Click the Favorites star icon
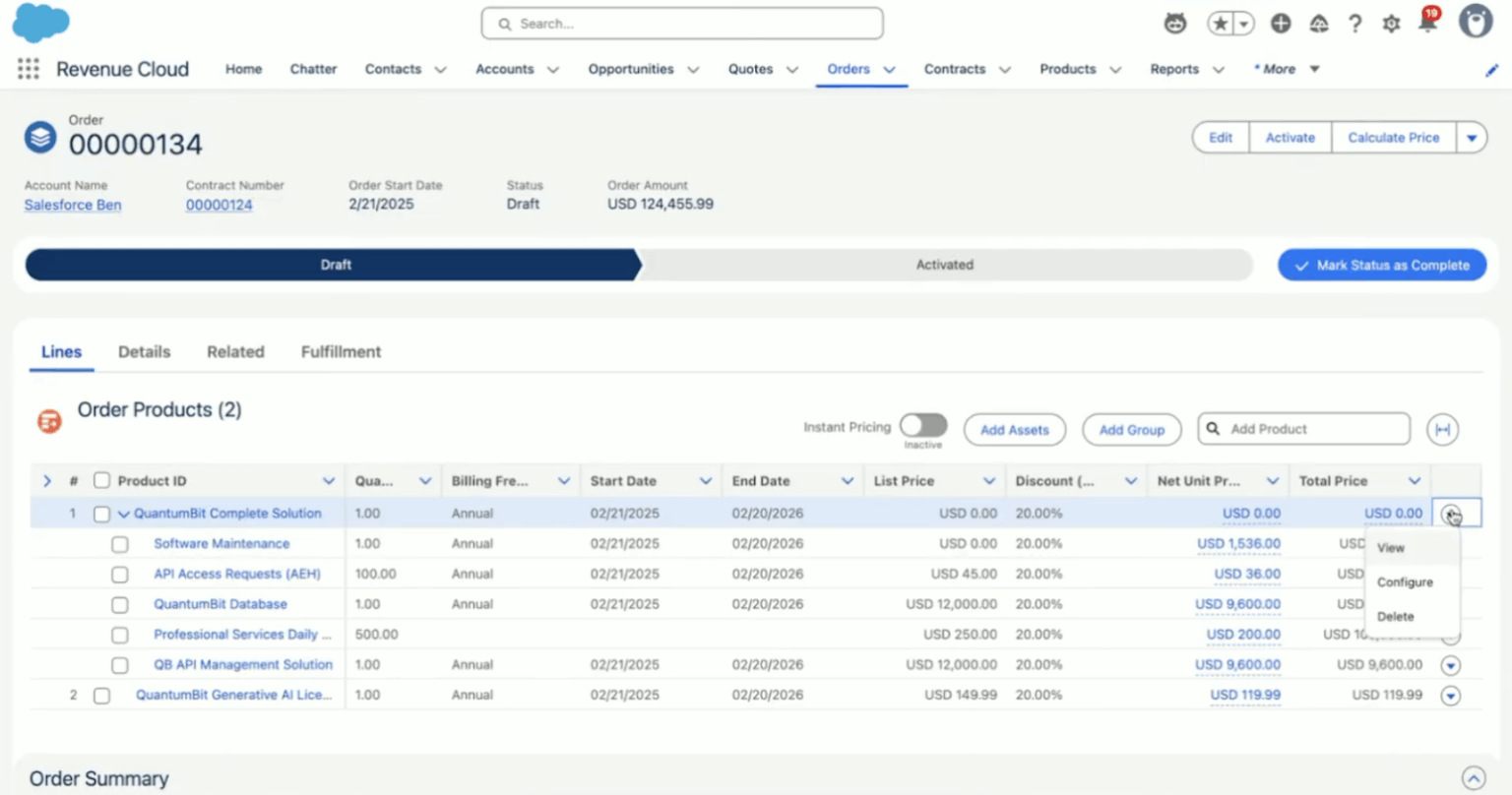The height and width of the screenshot is (795, 1512). coord(1221,24)
